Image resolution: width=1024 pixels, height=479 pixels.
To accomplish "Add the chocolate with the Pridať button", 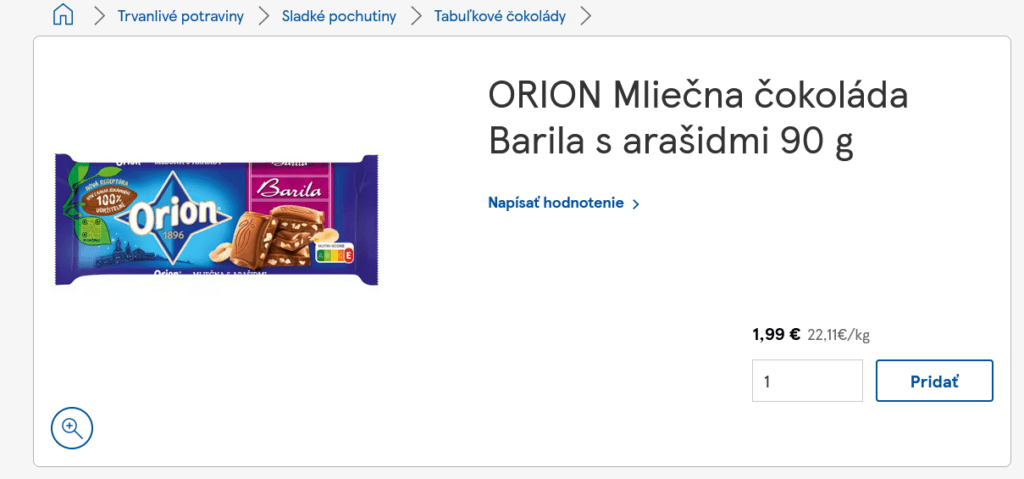I will (935, 380).
